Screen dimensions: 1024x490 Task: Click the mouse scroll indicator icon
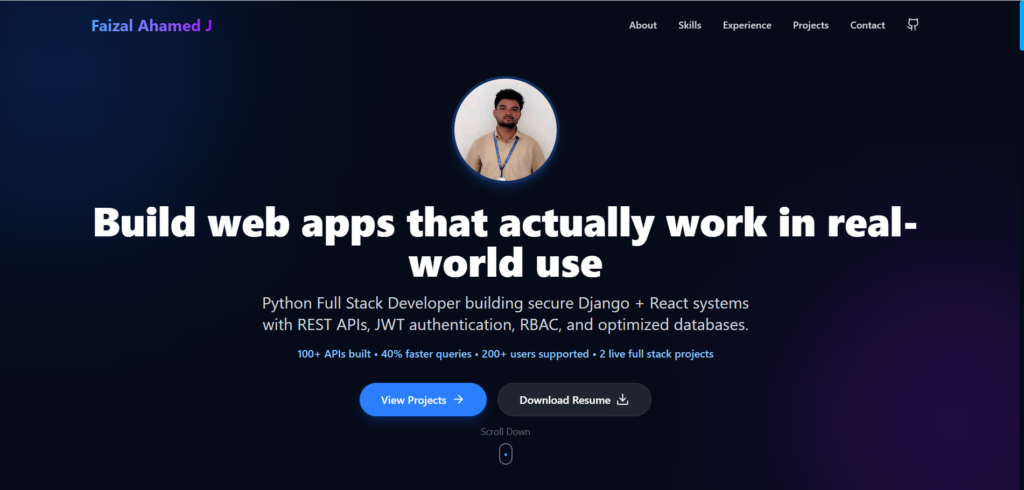click(505, 454)
